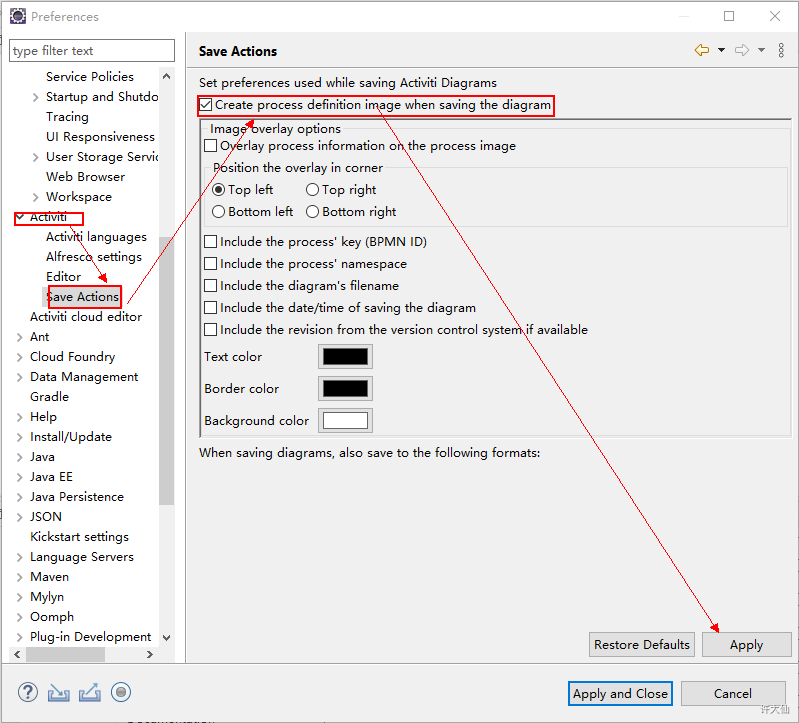Check Include the diagram's filename

(x=210, y=285)
